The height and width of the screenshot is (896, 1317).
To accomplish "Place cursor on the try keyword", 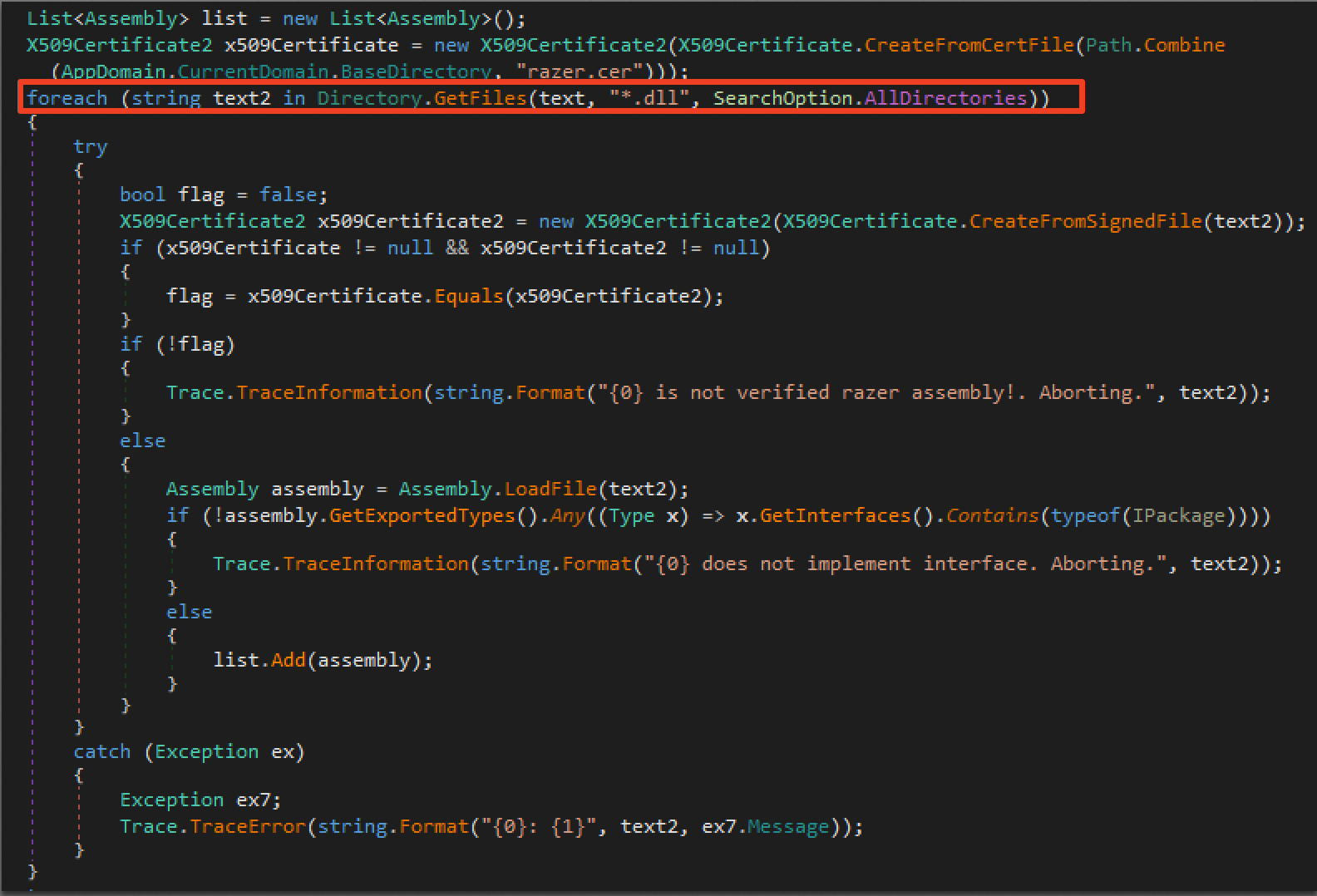I will [90, 146].
